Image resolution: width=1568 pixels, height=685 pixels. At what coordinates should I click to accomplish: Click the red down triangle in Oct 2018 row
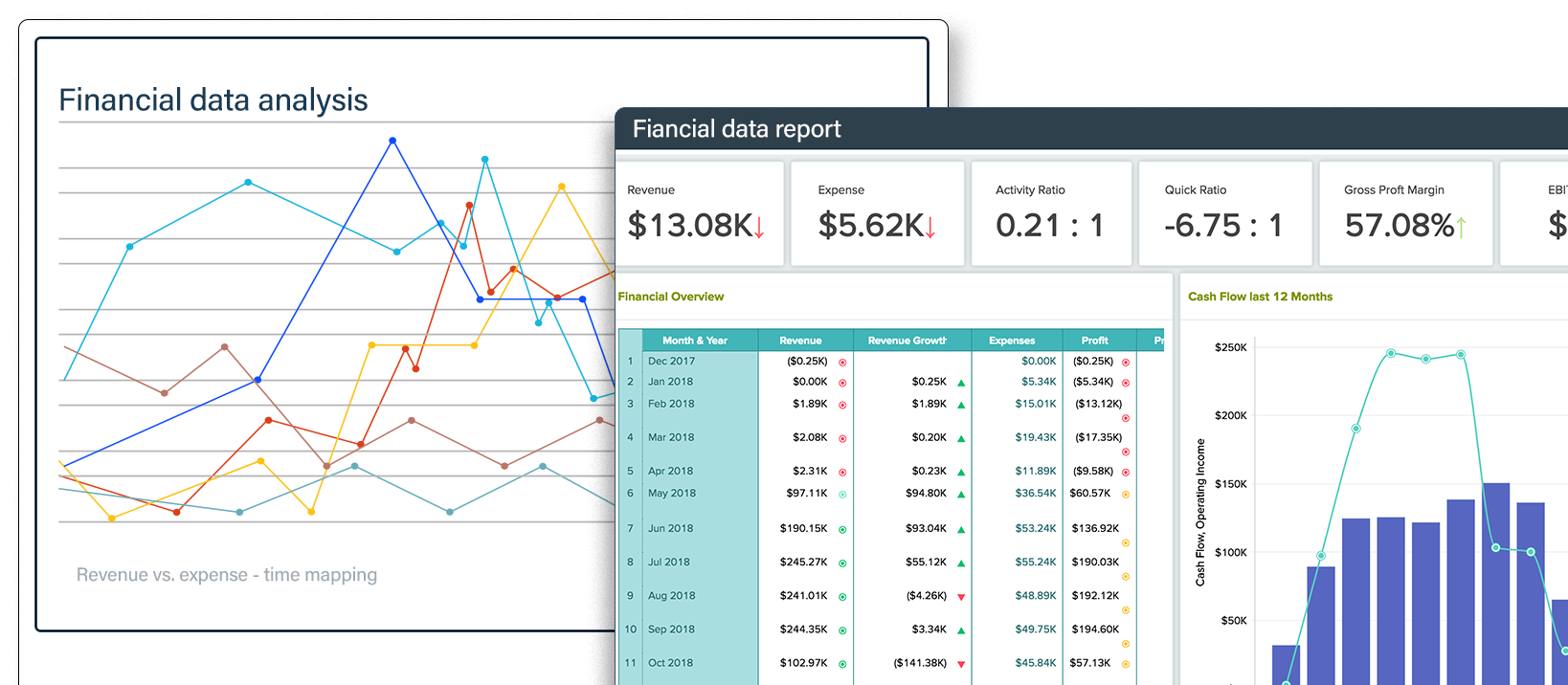coord(961,664)
